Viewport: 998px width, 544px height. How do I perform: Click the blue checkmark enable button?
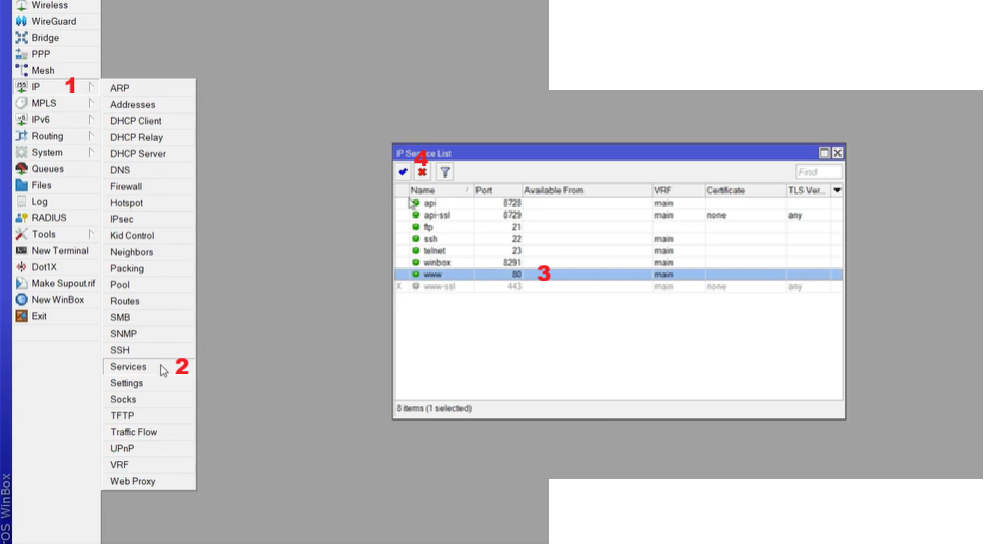pyautogui.click(x=403, y=172)
